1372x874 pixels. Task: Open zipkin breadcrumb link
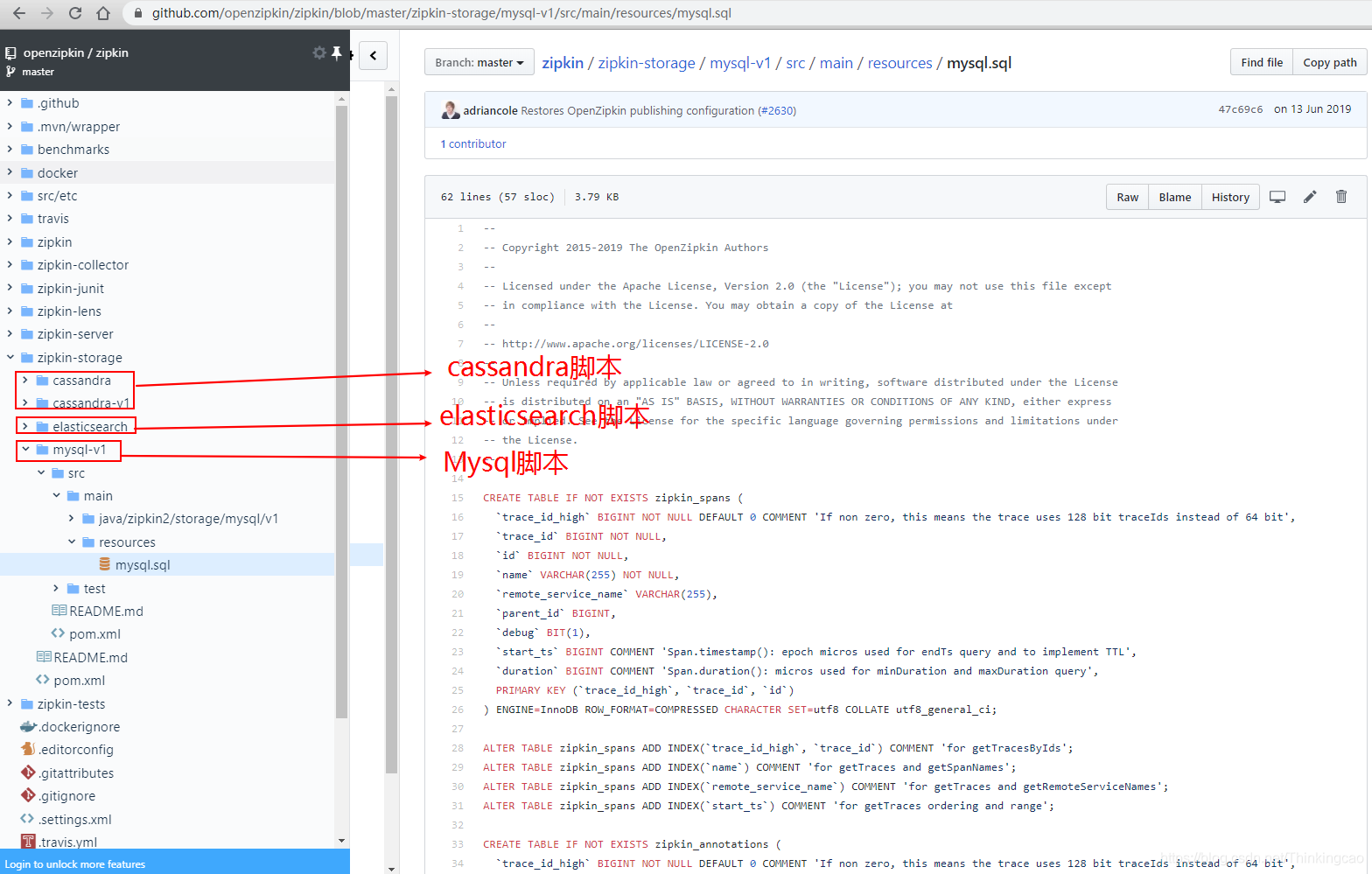pyautogui.click(x=563, y=63)
